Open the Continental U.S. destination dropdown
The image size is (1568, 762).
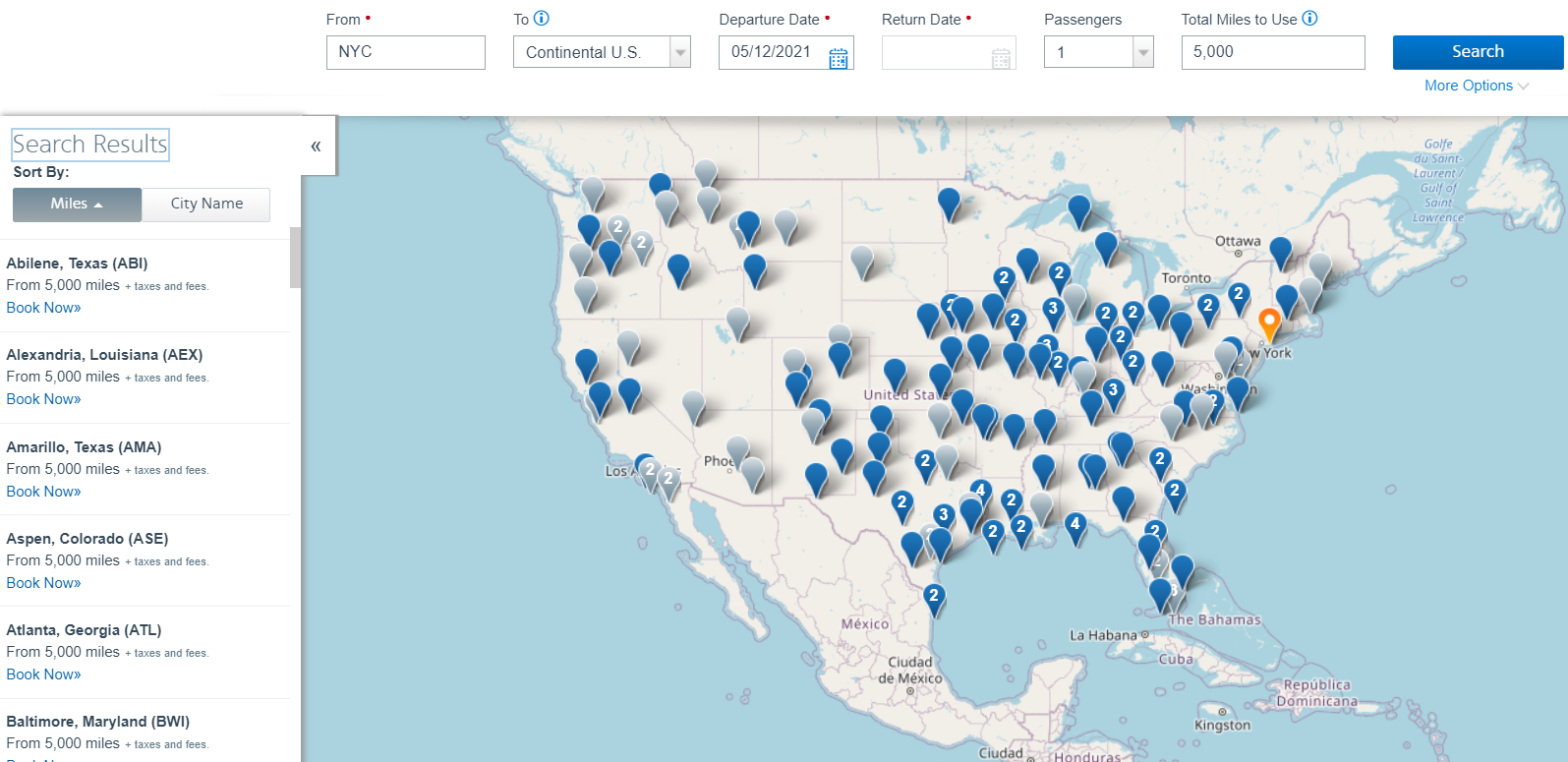(x=679, y=53)
